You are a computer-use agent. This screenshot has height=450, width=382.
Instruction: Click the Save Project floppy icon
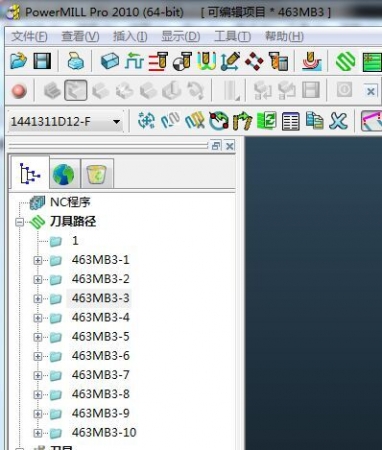(42, 61)
